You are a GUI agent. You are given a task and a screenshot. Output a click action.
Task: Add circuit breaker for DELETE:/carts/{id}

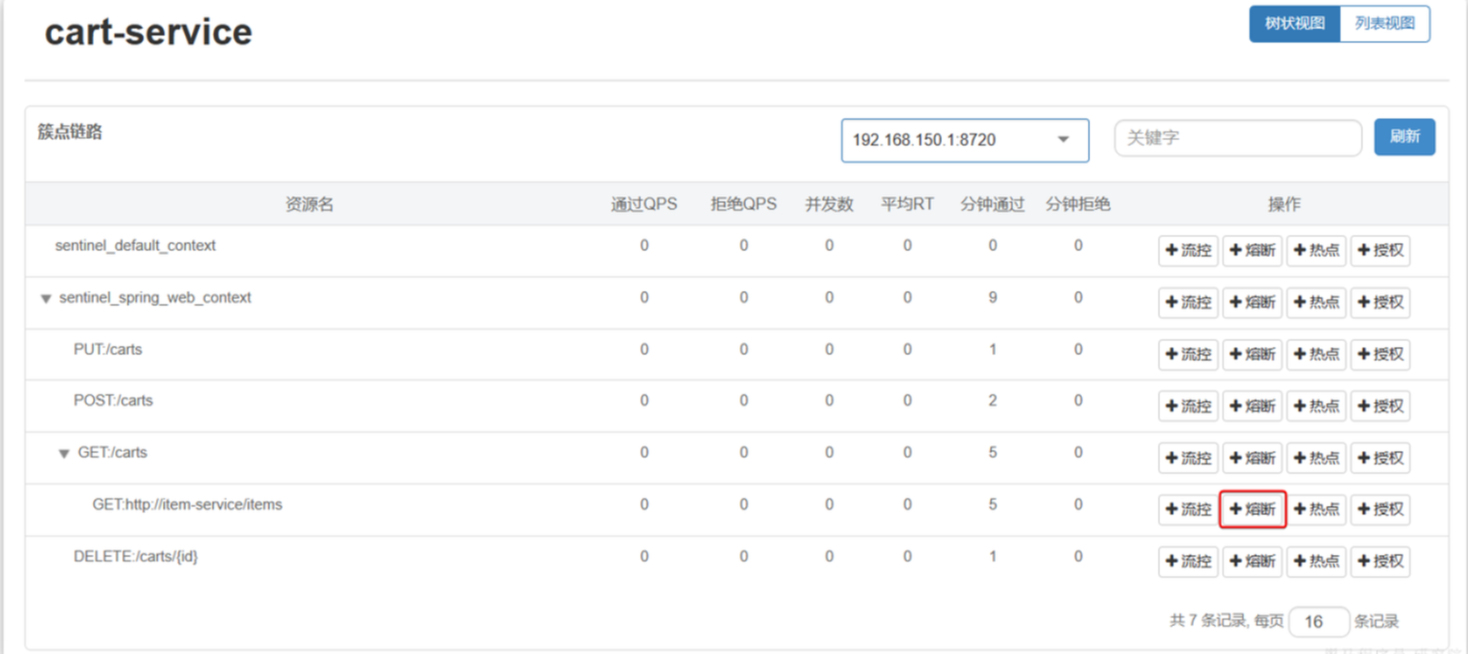tap(1252, 562)
